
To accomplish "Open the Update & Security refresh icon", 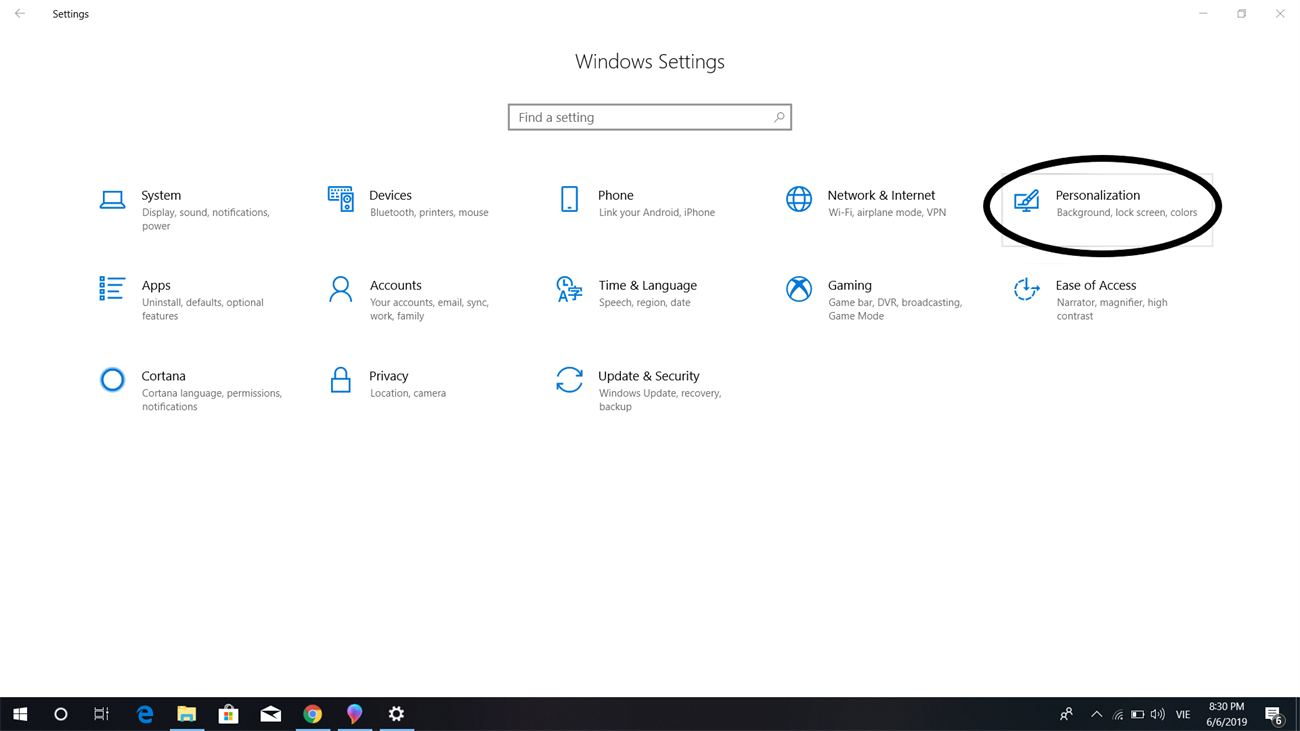I will [569, 380].
